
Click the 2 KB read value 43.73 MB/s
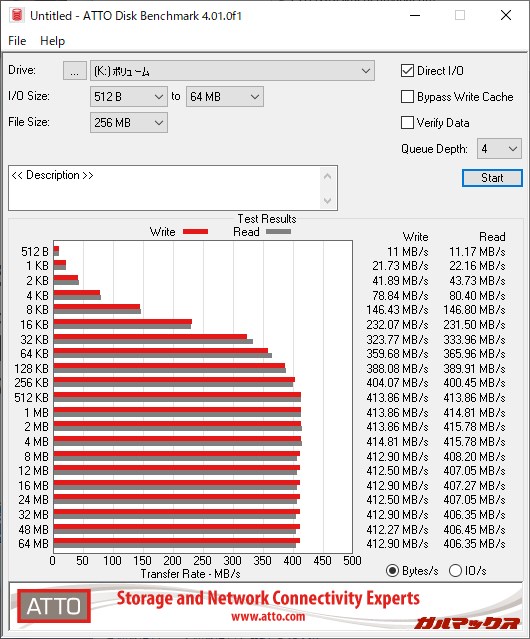pyautogui.click(x=477, y=281)
